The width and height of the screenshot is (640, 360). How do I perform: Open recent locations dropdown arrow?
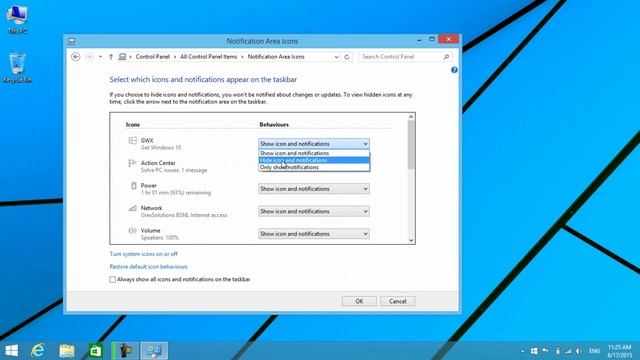point(100,57)
